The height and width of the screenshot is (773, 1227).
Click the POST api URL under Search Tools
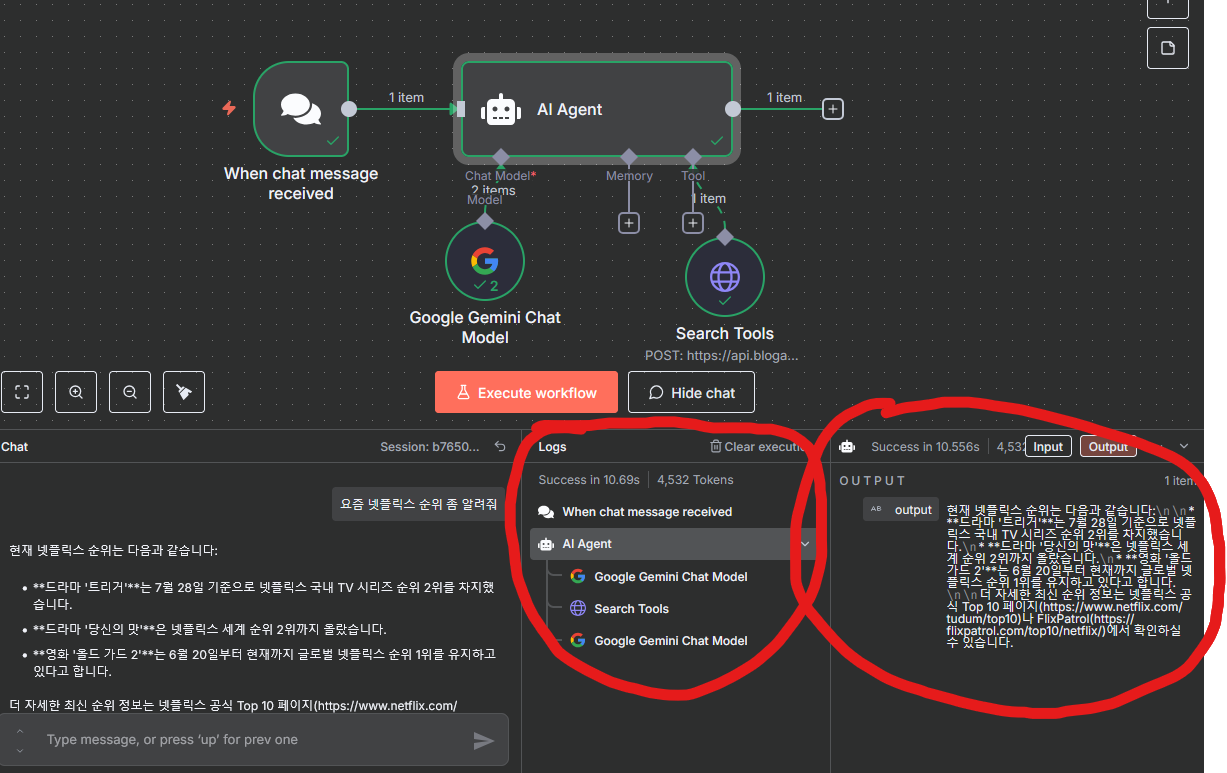722,355
